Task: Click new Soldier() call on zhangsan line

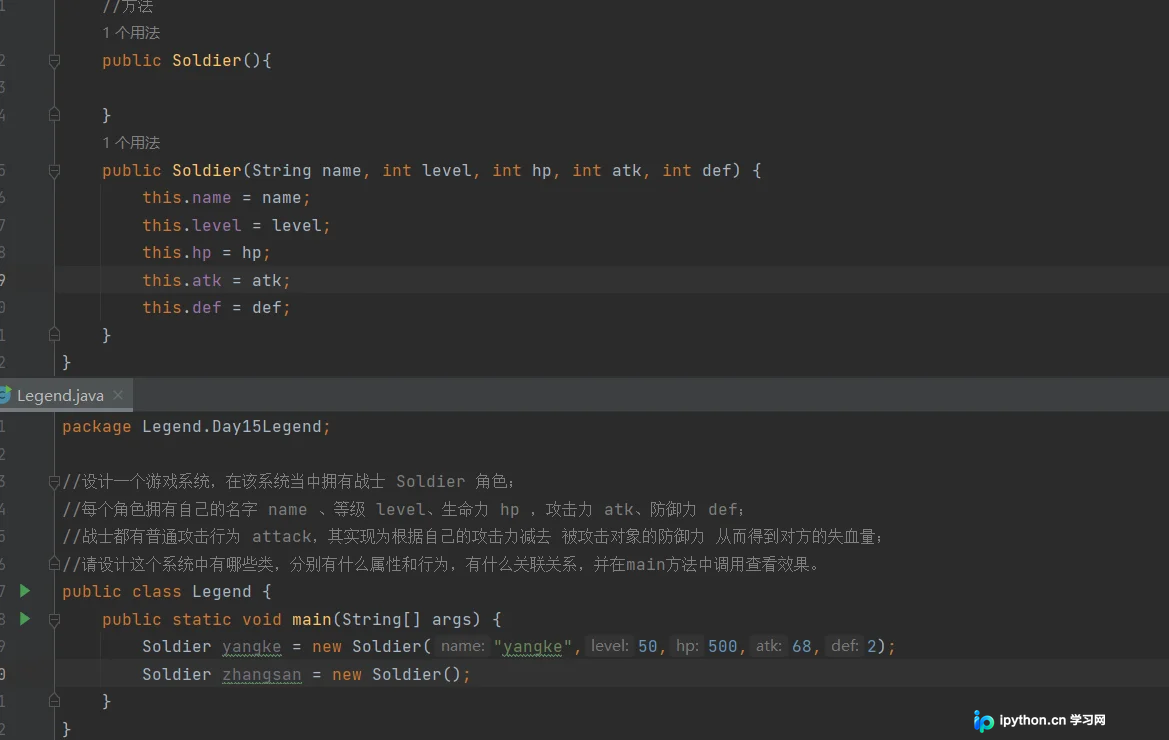Action: (397, 674)
